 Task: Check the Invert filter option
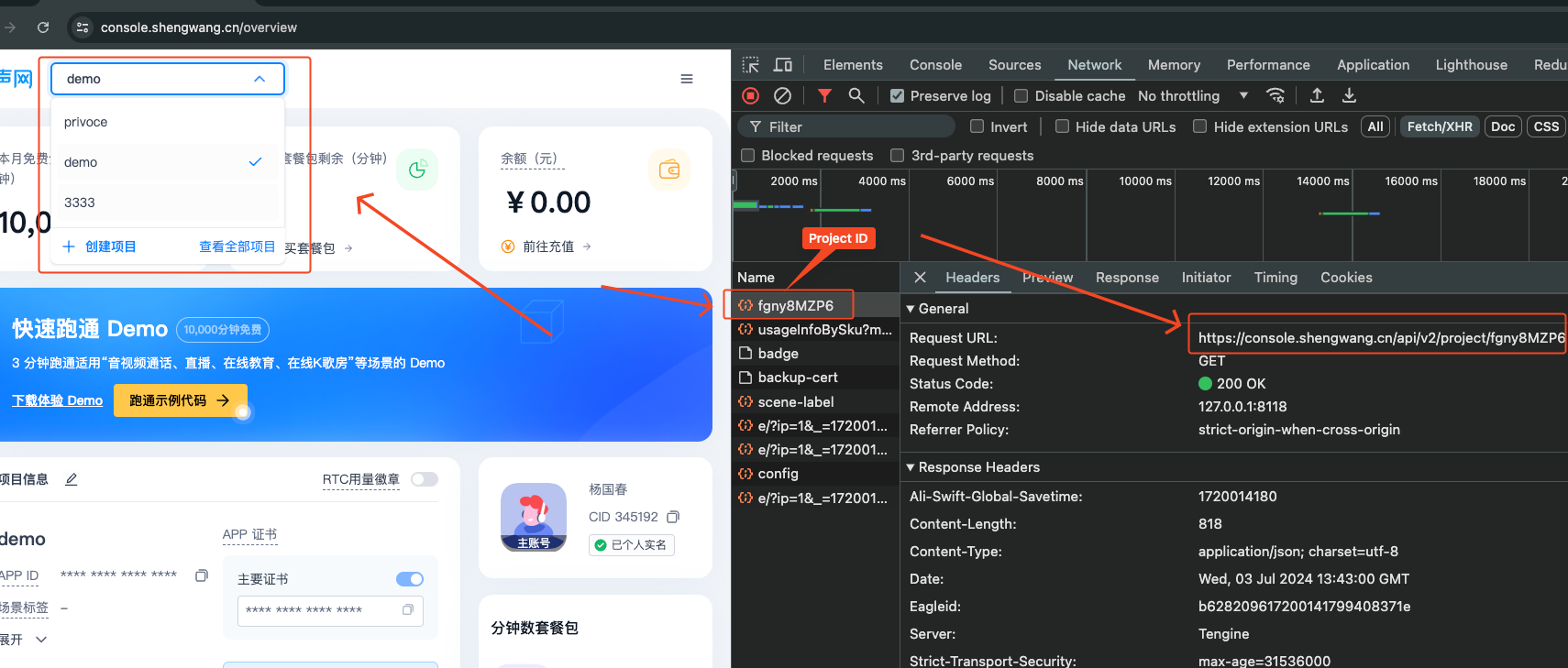click(x=977, y=126)
